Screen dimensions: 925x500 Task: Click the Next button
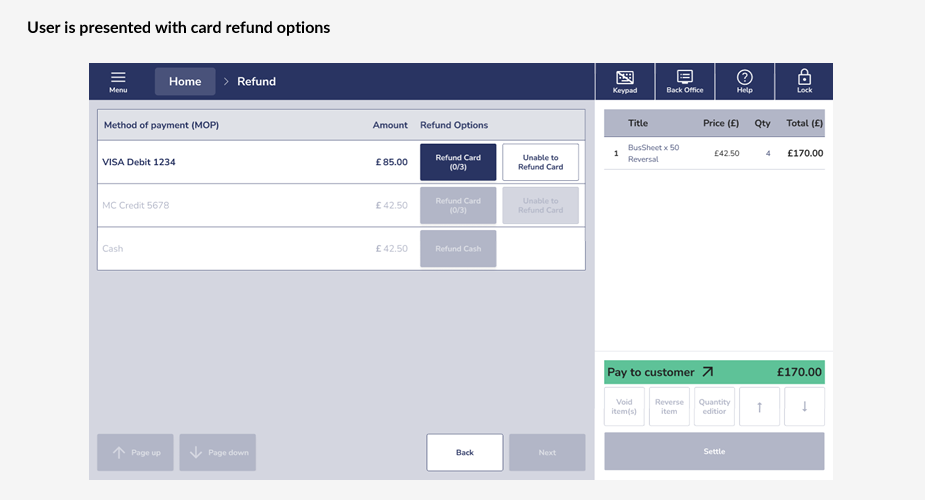[547, 452]
